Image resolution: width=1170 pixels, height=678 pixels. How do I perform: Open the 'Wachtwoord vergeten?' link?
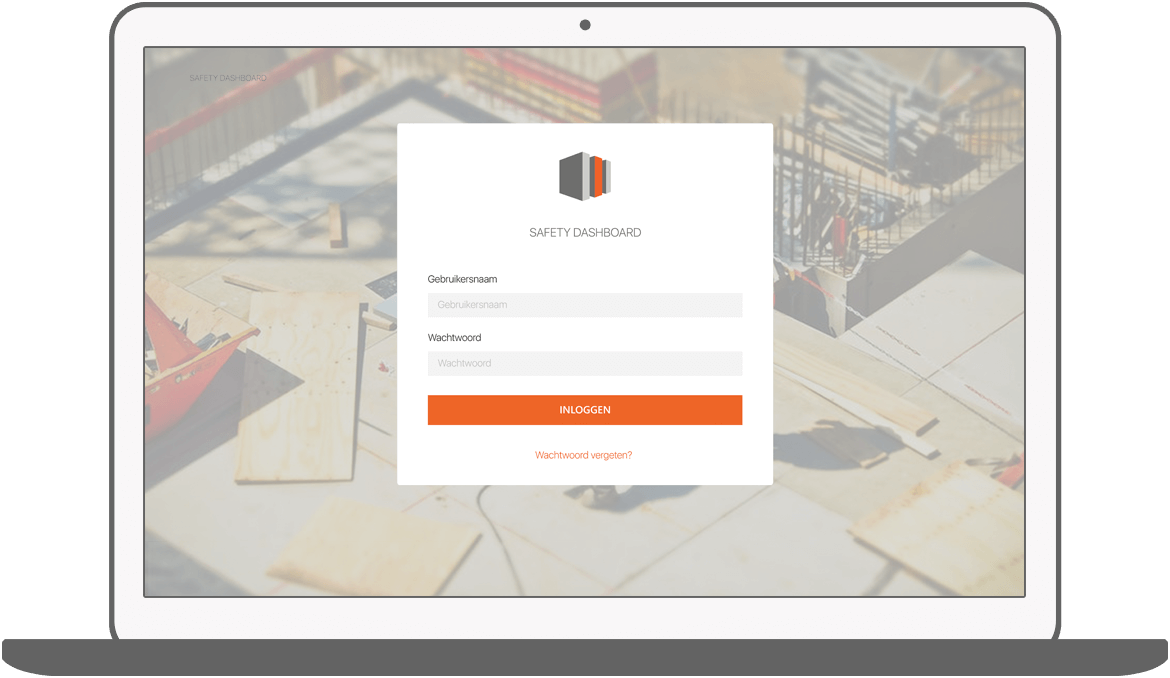point(584,455)
